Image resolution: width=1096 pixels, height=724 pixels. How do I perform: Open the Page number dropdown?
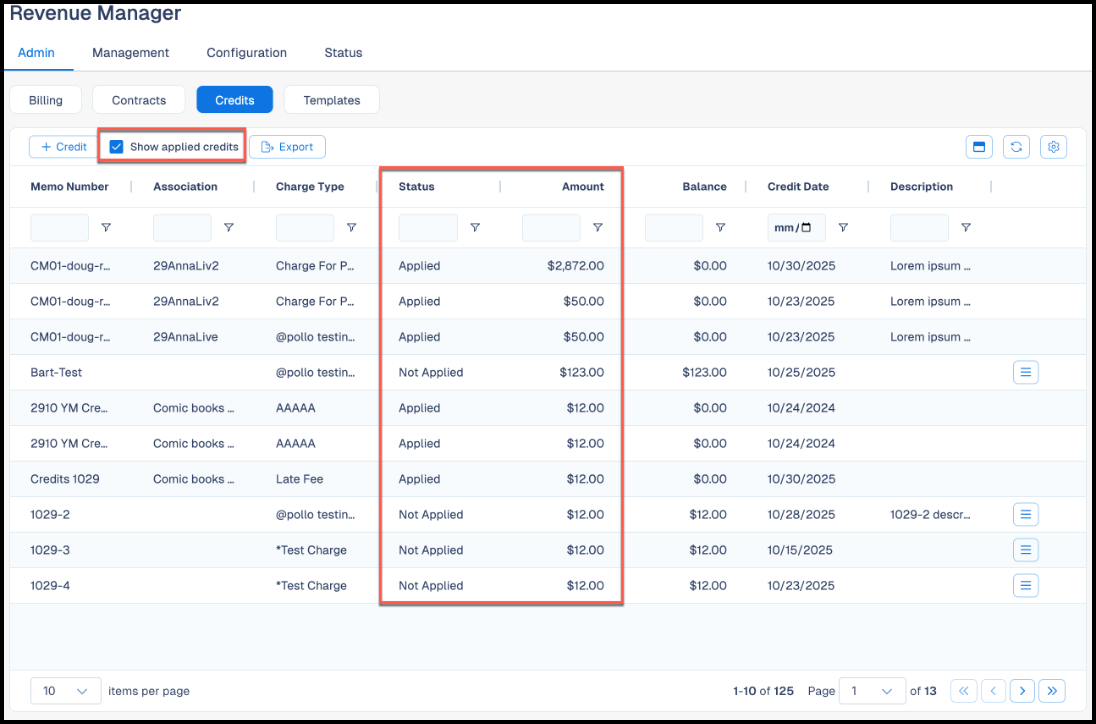872,690
